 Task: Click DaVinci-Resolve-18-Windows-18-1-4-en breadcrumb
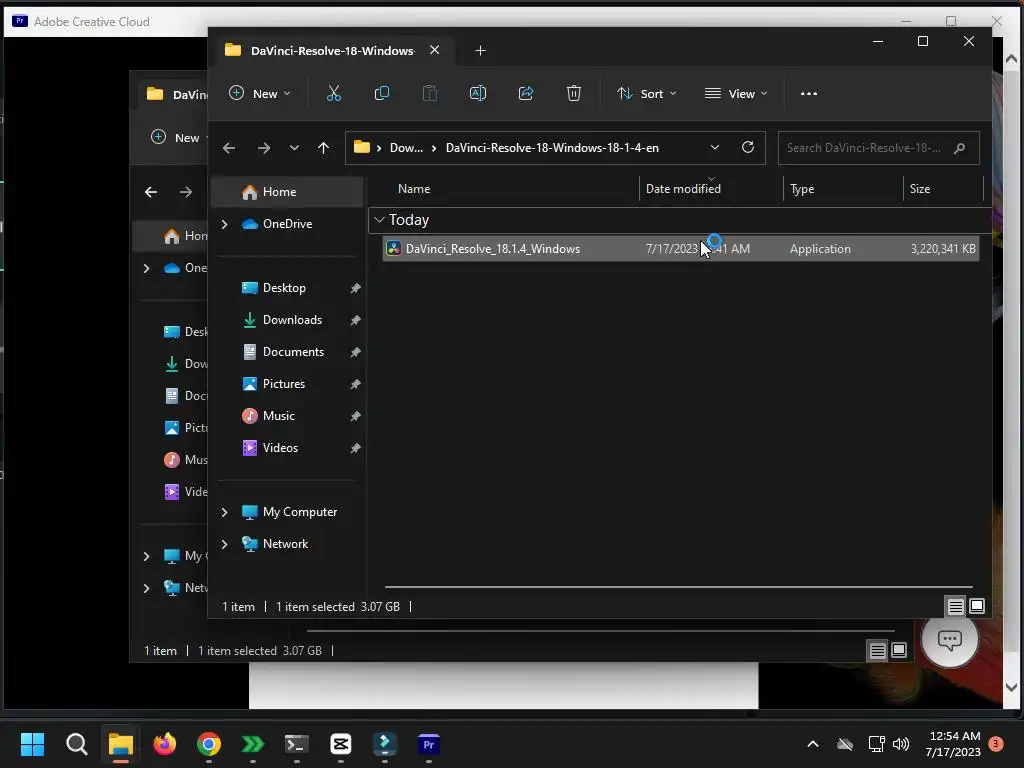[x=552, y=148]
